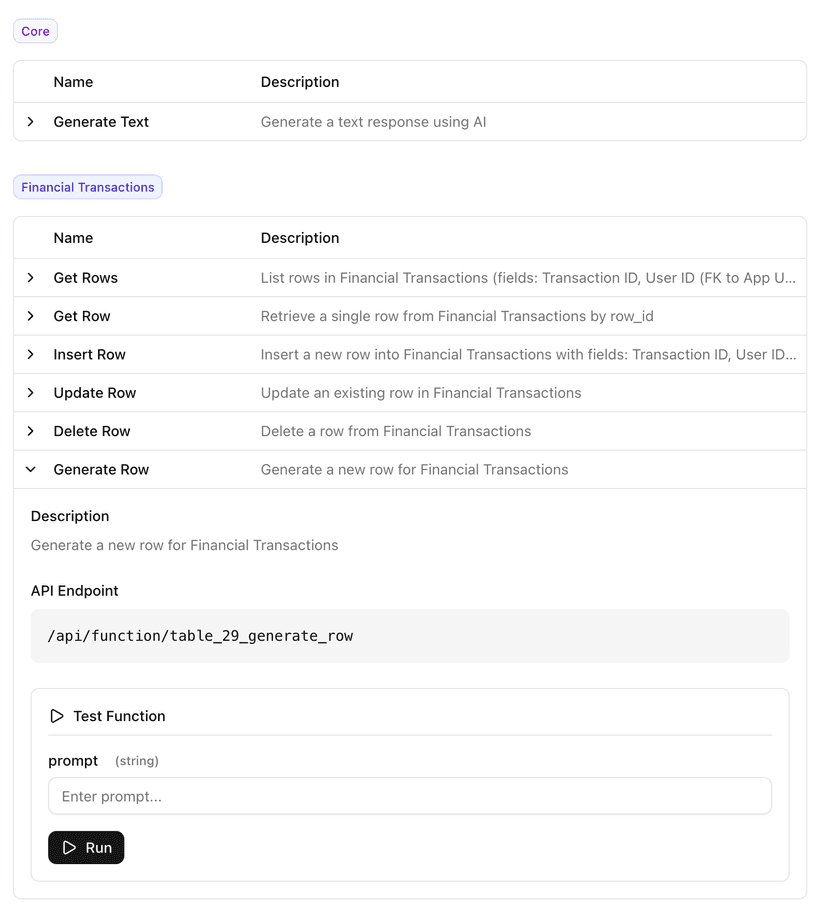Click the chevron next to Generate Text
This screenshot has height=922, width=828.
click(30, 121)
